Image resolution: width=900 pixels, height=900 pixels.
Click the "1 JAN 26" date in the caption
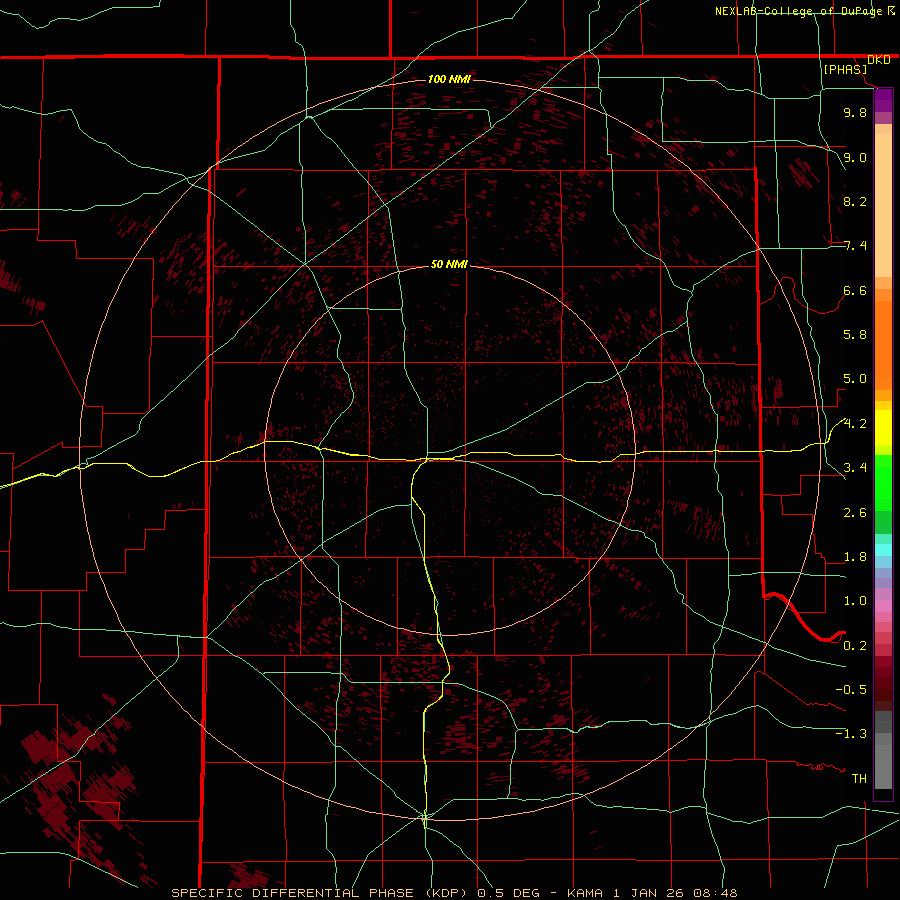pos(650,893)
